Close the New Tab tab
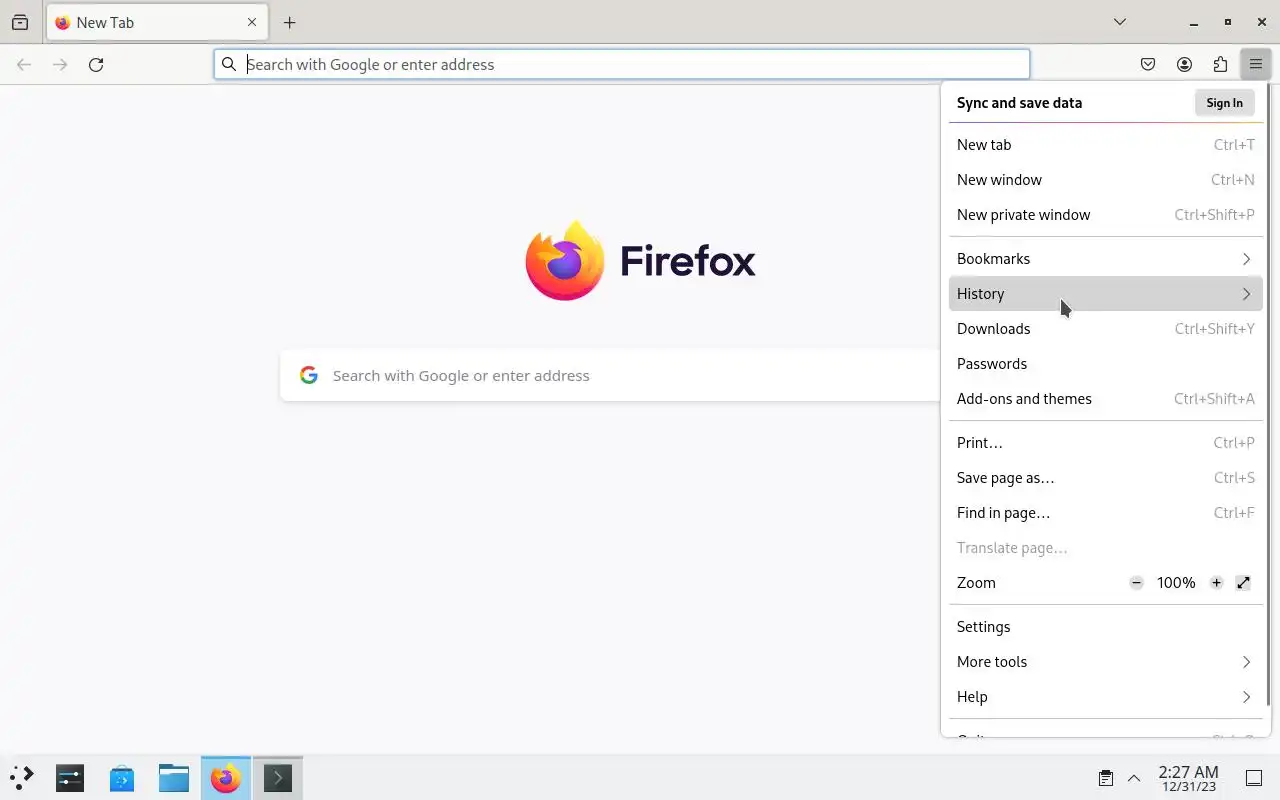1280x800 pixels. [252, 22]
